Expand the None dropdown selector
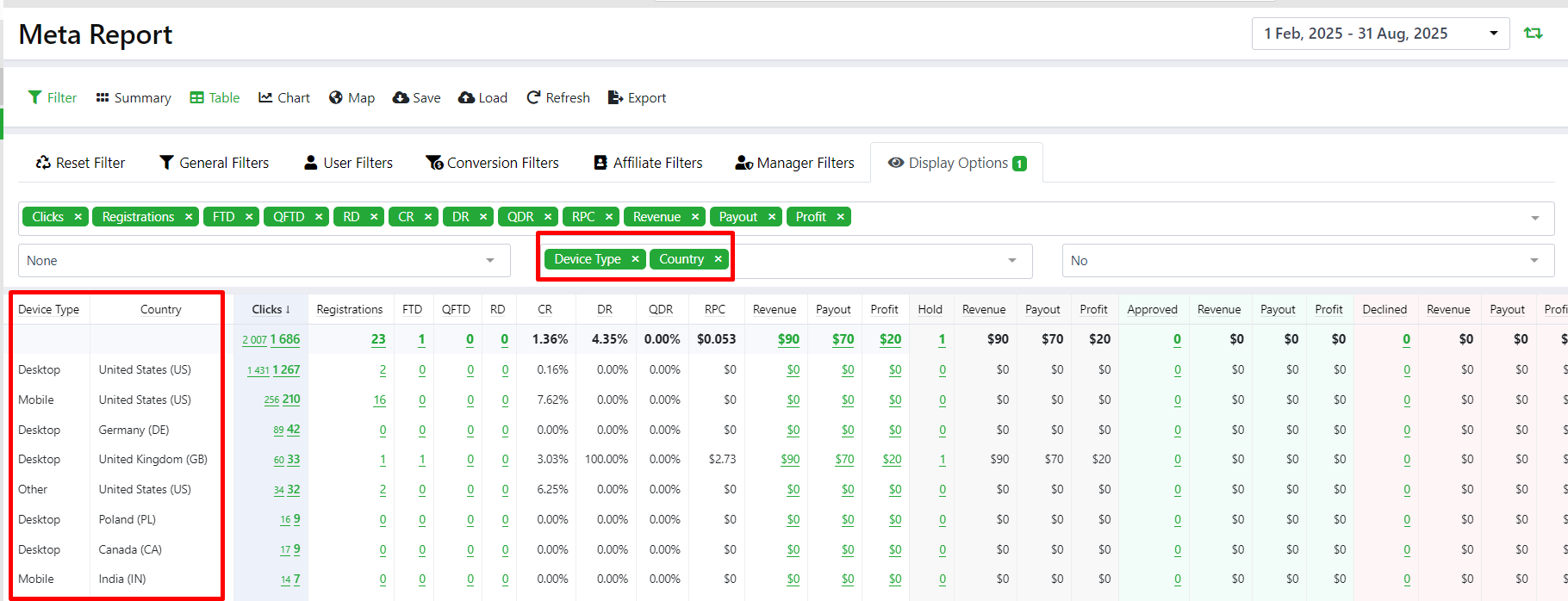This screenshot has width=1568, height=601. (264, 261)
